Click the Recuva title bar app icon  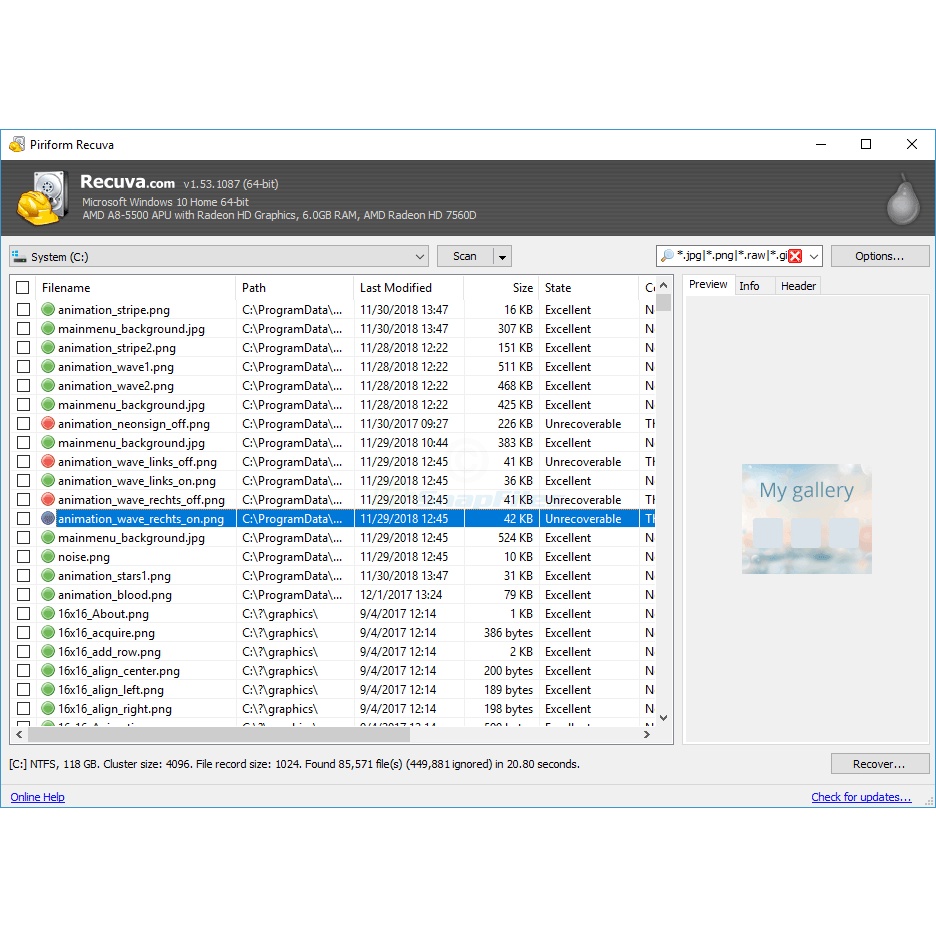click(x=16, y=145)
